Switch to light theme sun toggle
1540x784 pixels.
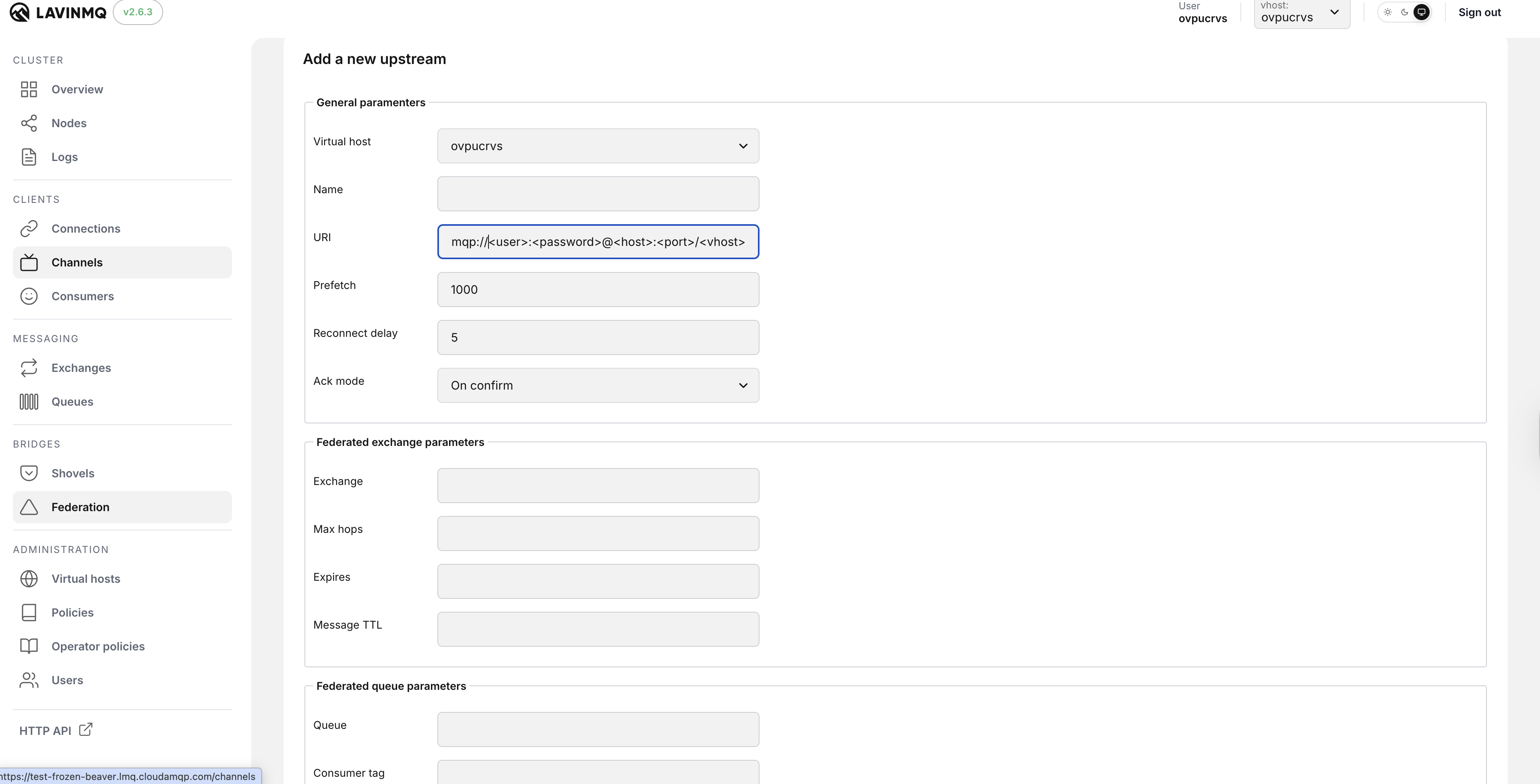[x=1387, y=12]
